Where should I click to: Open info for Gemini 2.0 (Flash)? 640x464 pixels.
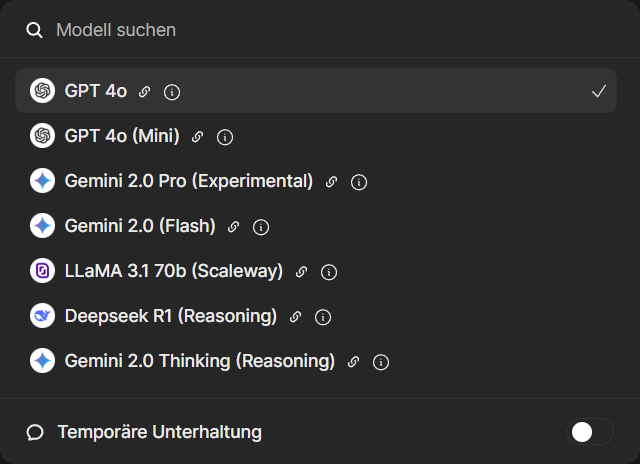click(261, 227)
